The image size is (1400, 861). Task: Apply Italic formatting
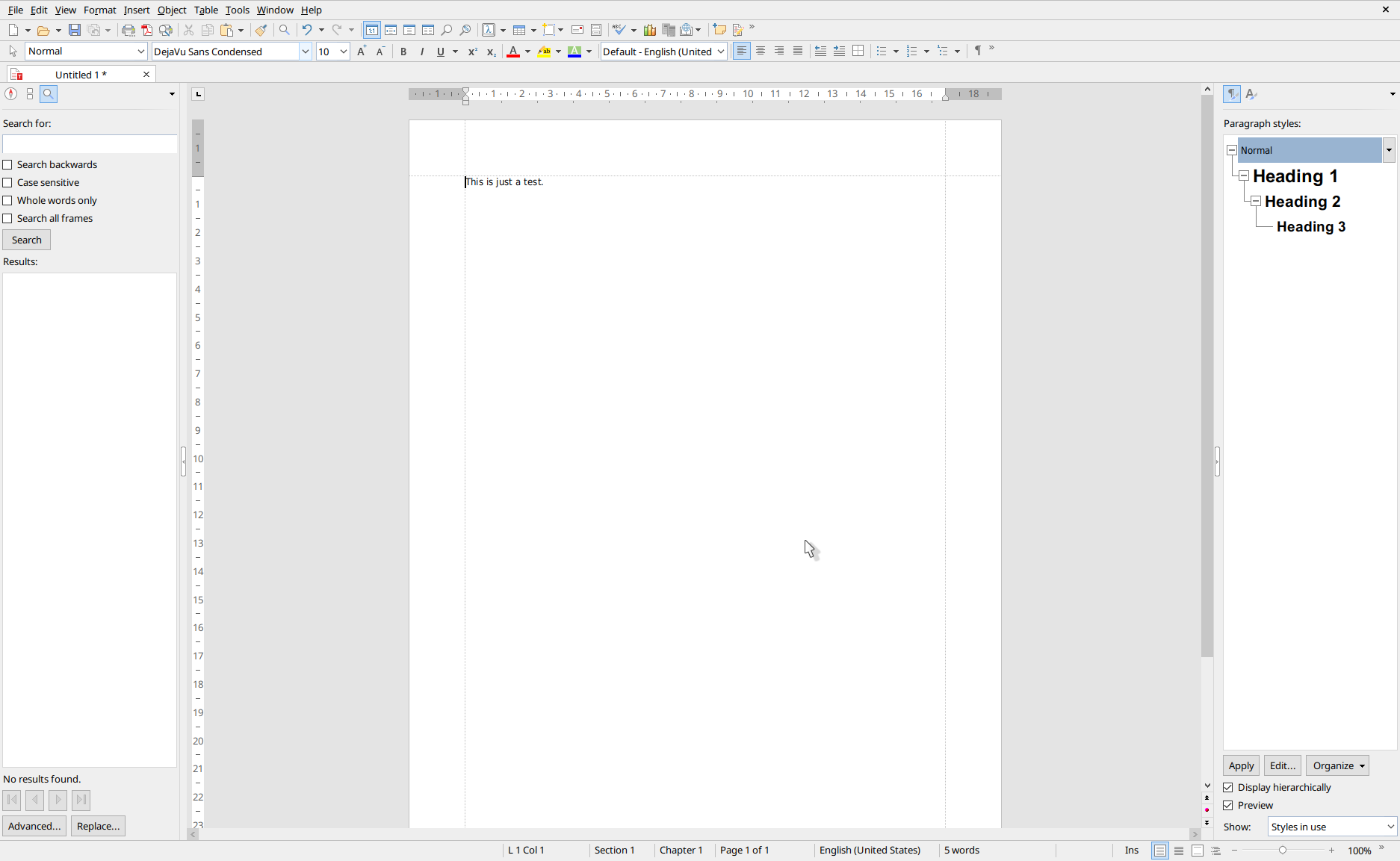point(422,52)
